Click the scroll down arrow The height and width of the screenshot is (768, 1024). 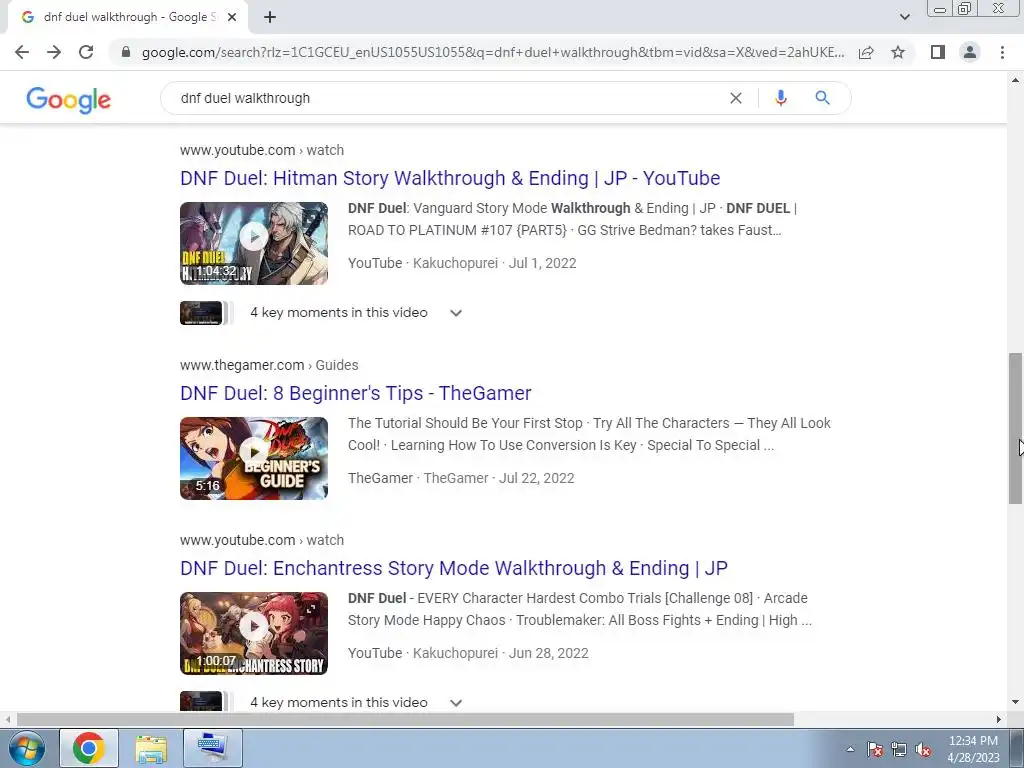click(x=1015, y=703)
